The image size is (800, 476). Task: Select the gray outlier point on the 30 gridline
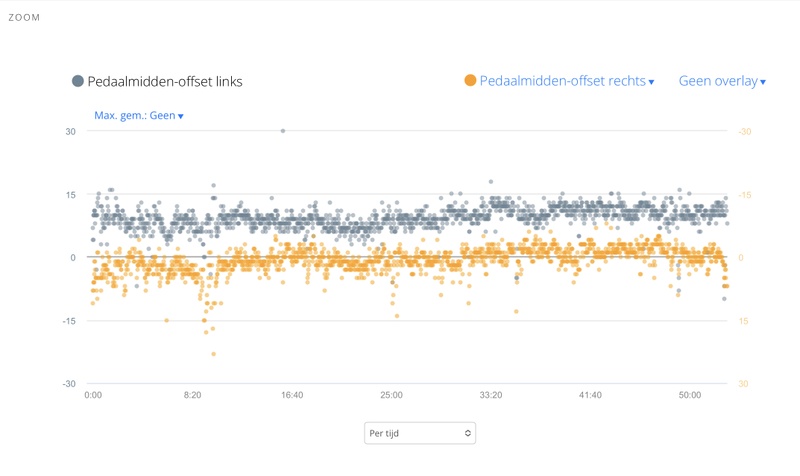(283, 131)
